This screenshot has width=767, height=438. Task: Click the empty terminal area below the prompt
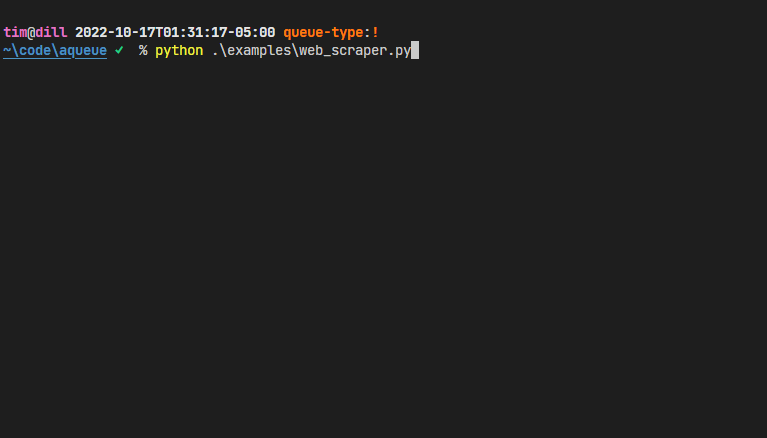pos(384,245)
